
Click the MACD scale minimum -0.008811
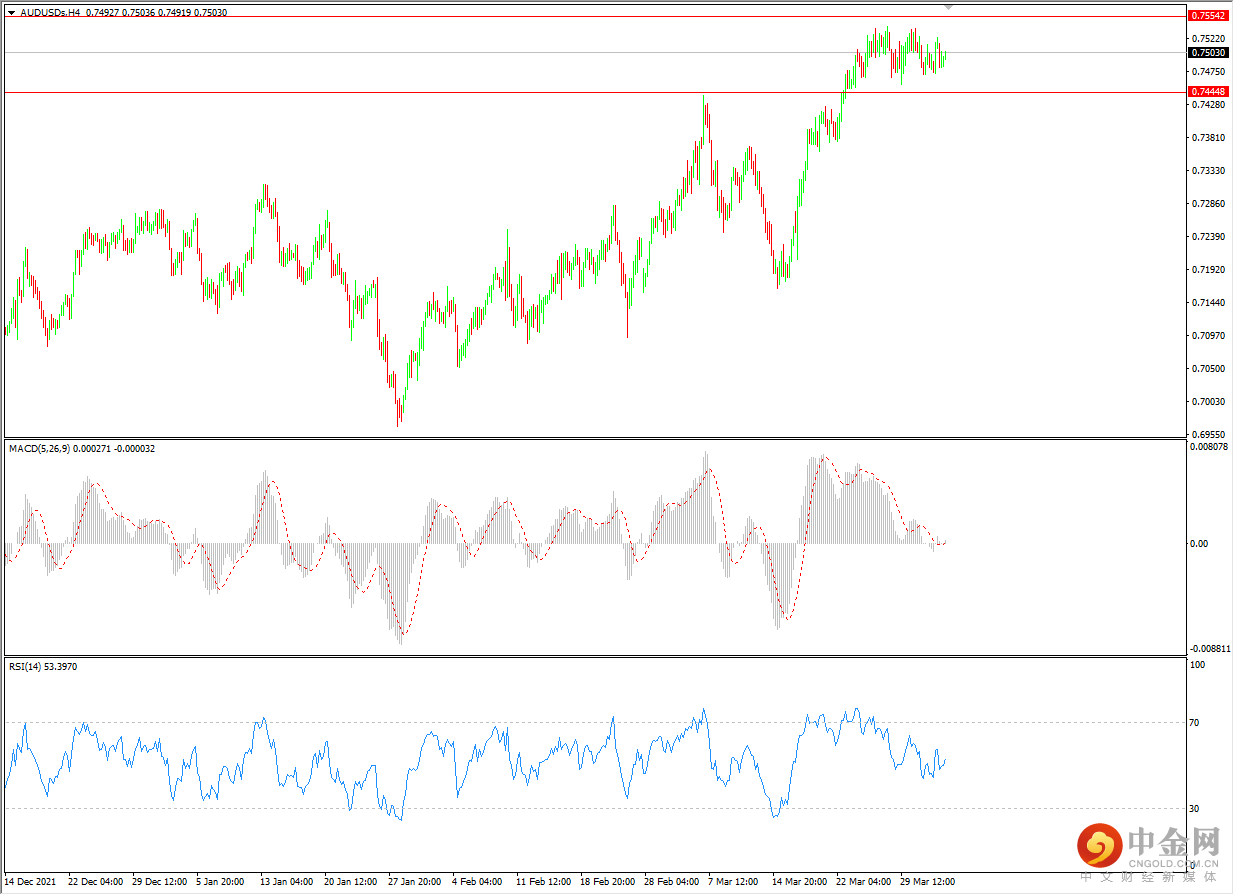[1209, 649]
